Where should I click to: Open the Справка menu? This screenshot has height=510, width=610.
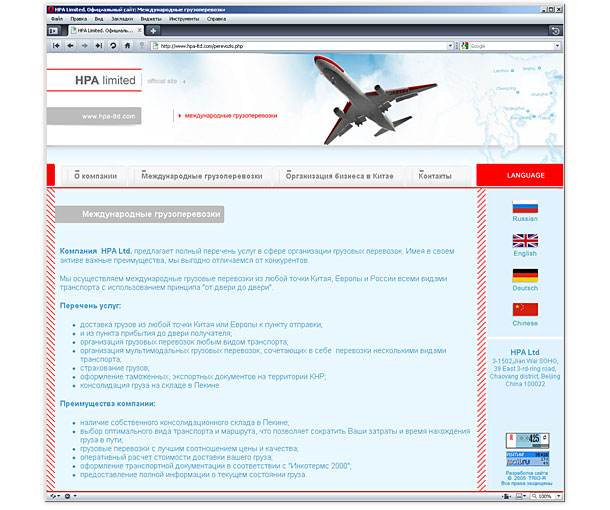point(216,19)
